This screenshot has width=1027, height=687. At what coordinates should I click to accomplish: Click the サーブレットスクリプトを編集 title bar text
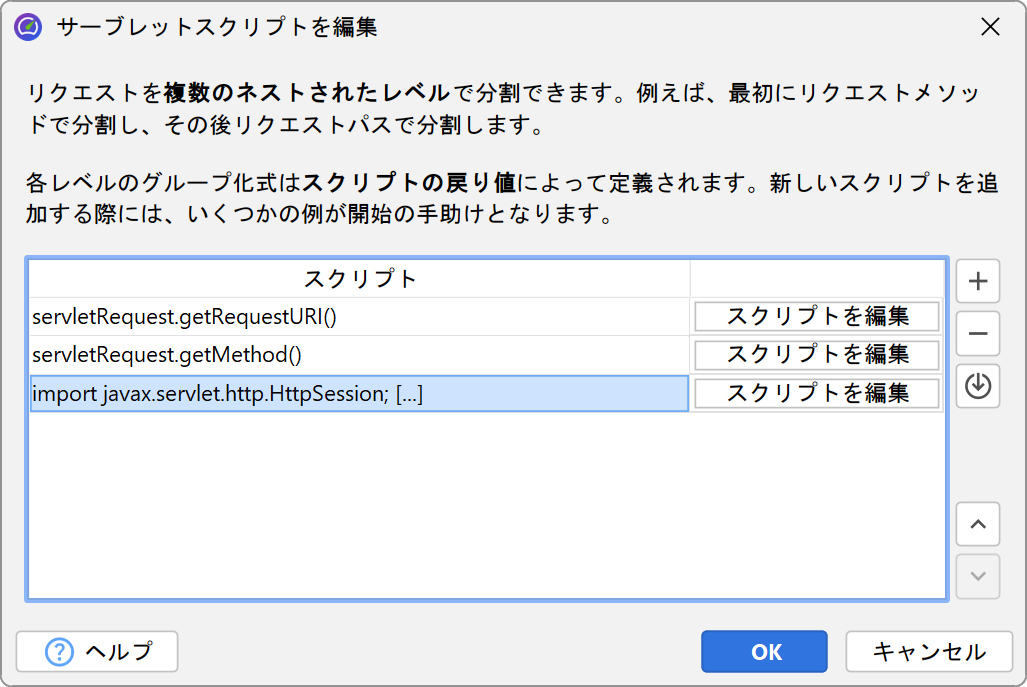[x=217, y=27]
